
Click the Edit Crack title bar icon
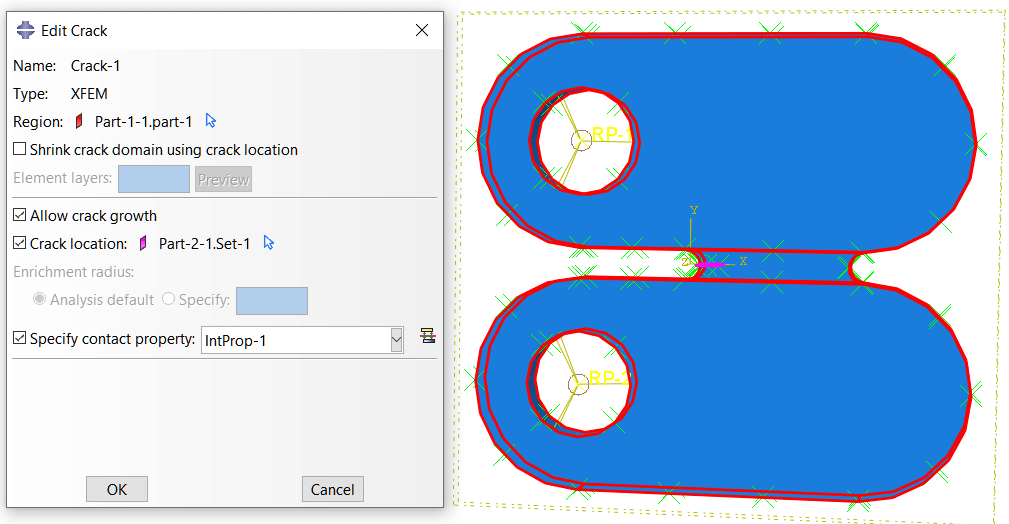[25, 30]
